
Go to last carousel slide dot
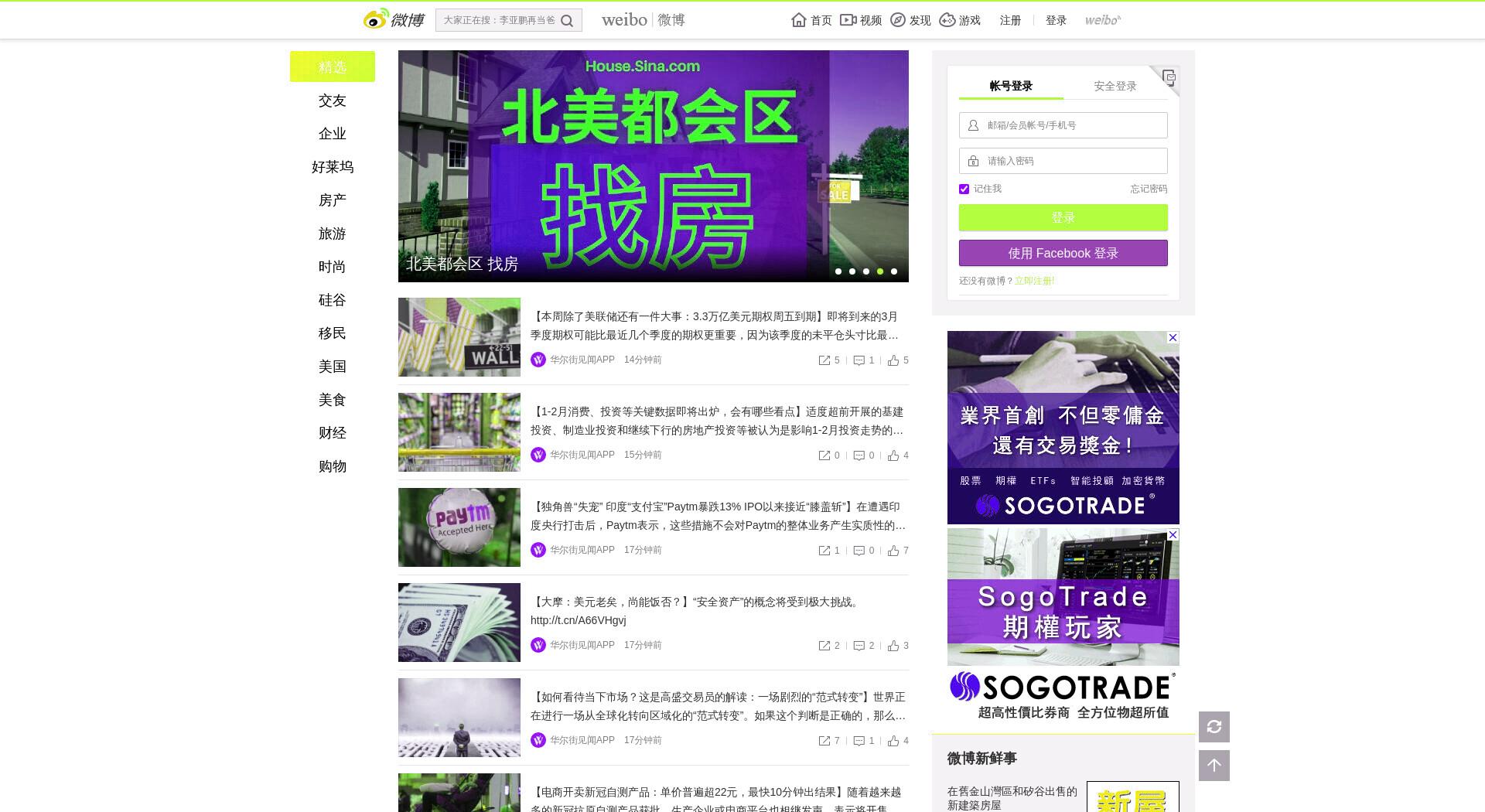[894, 271]
